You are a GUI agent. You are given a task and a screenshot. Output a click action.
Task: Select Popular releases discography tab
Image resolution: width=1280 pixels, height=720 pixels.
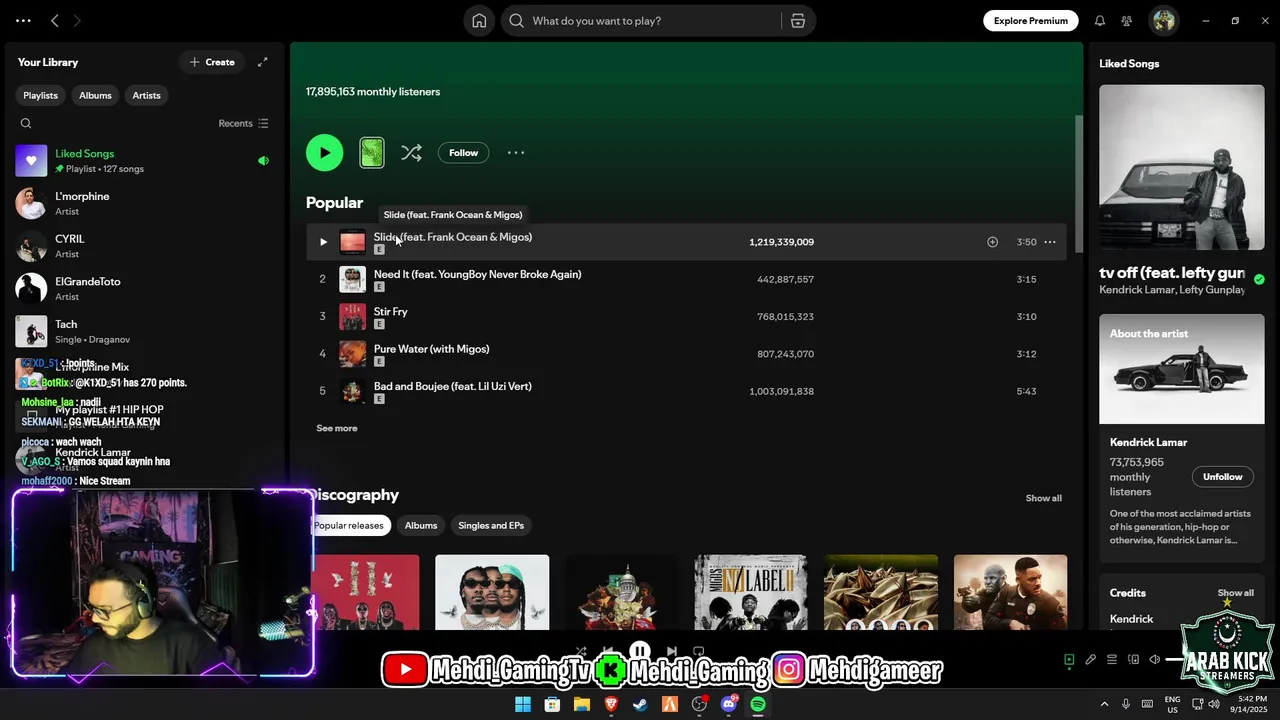349,525
